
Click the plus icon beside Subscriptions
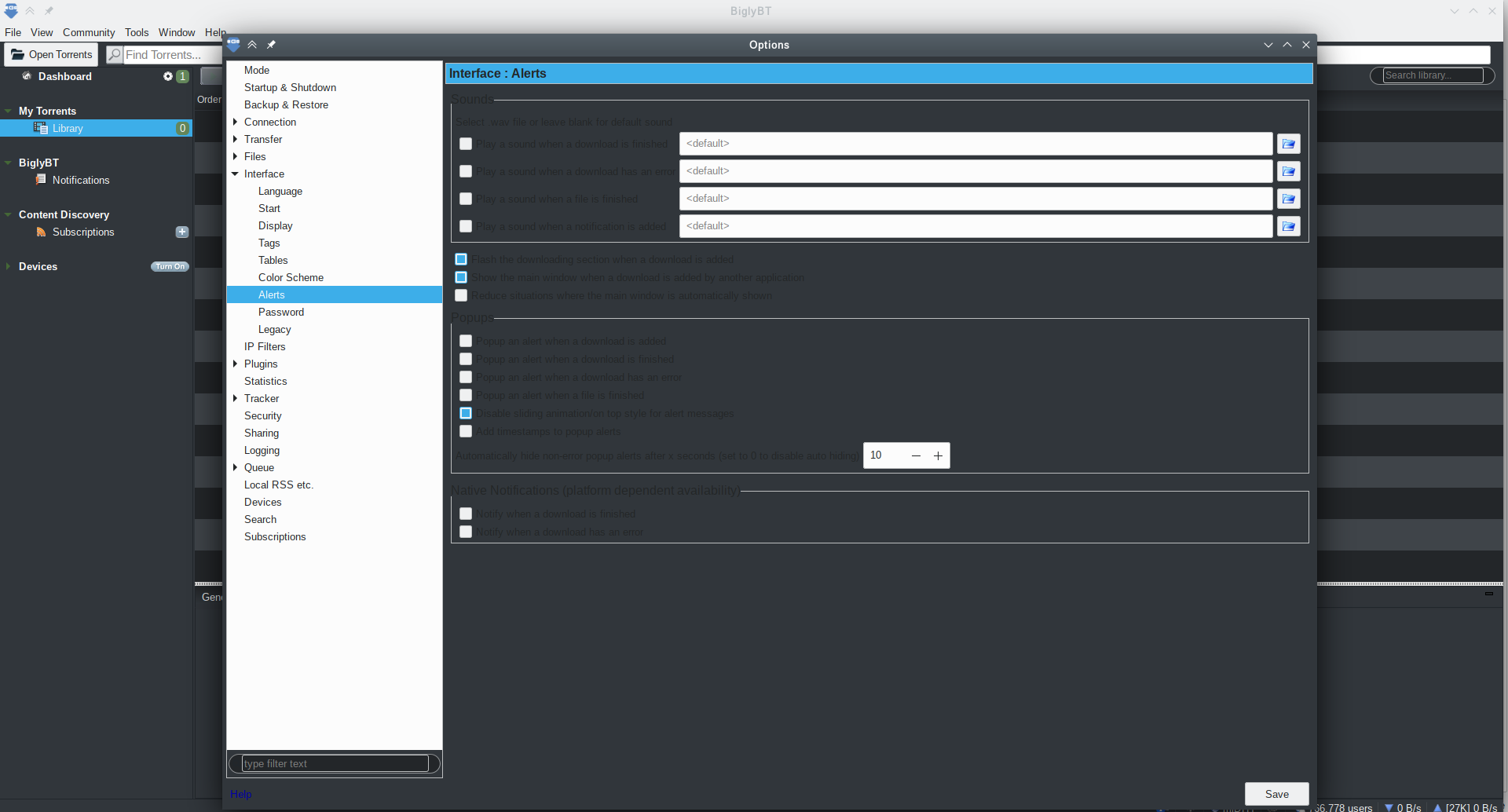pyautogui.click(x=181, y=232)
